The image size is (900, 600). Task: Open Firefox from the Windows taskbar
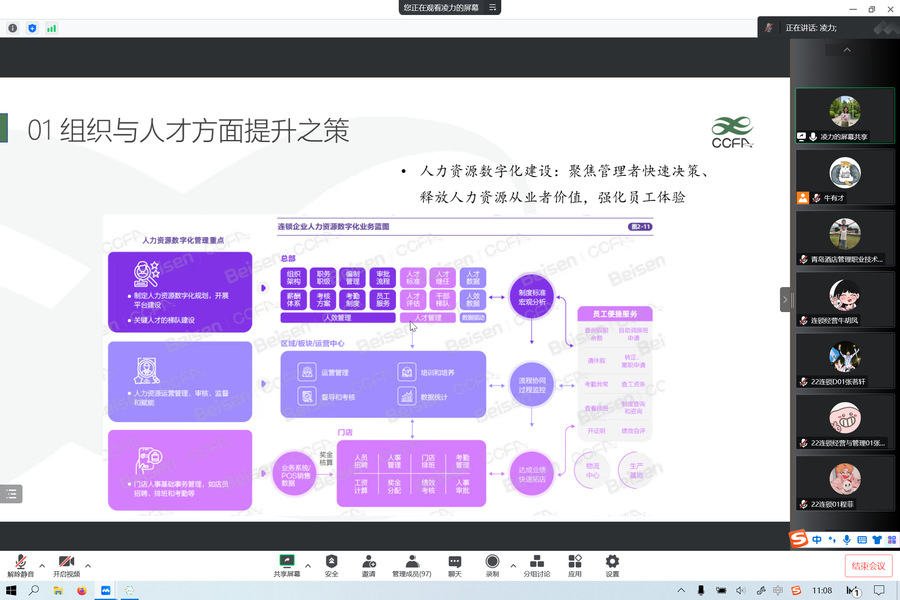[x=82, y=591]
